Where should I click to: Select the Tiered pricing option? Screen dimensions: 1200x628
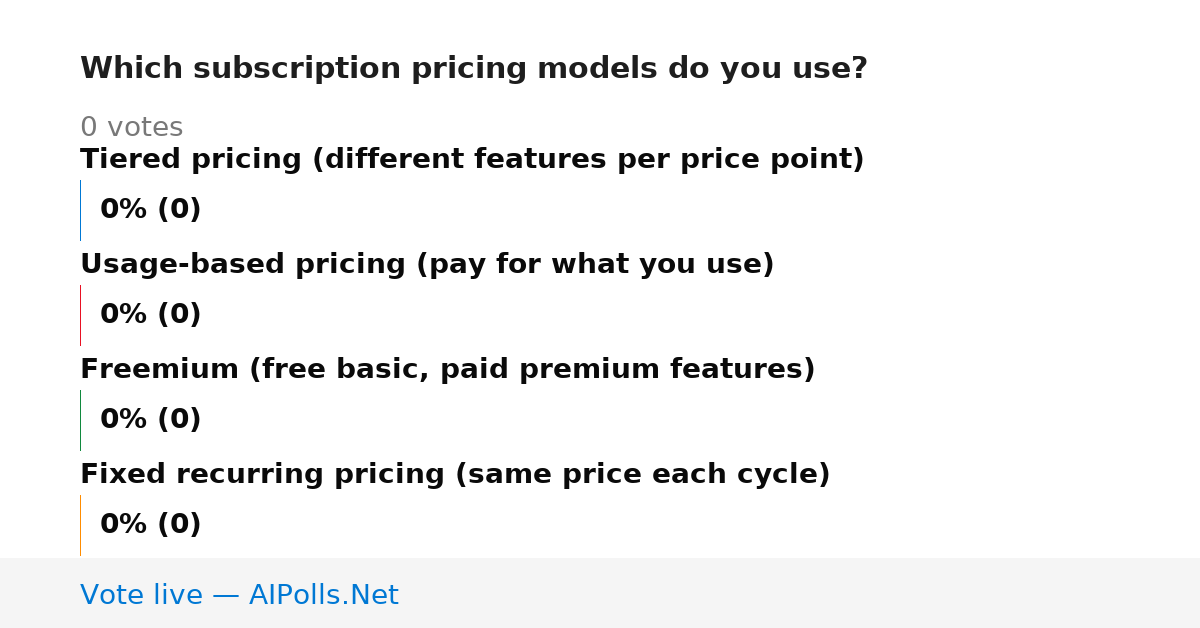472,160
